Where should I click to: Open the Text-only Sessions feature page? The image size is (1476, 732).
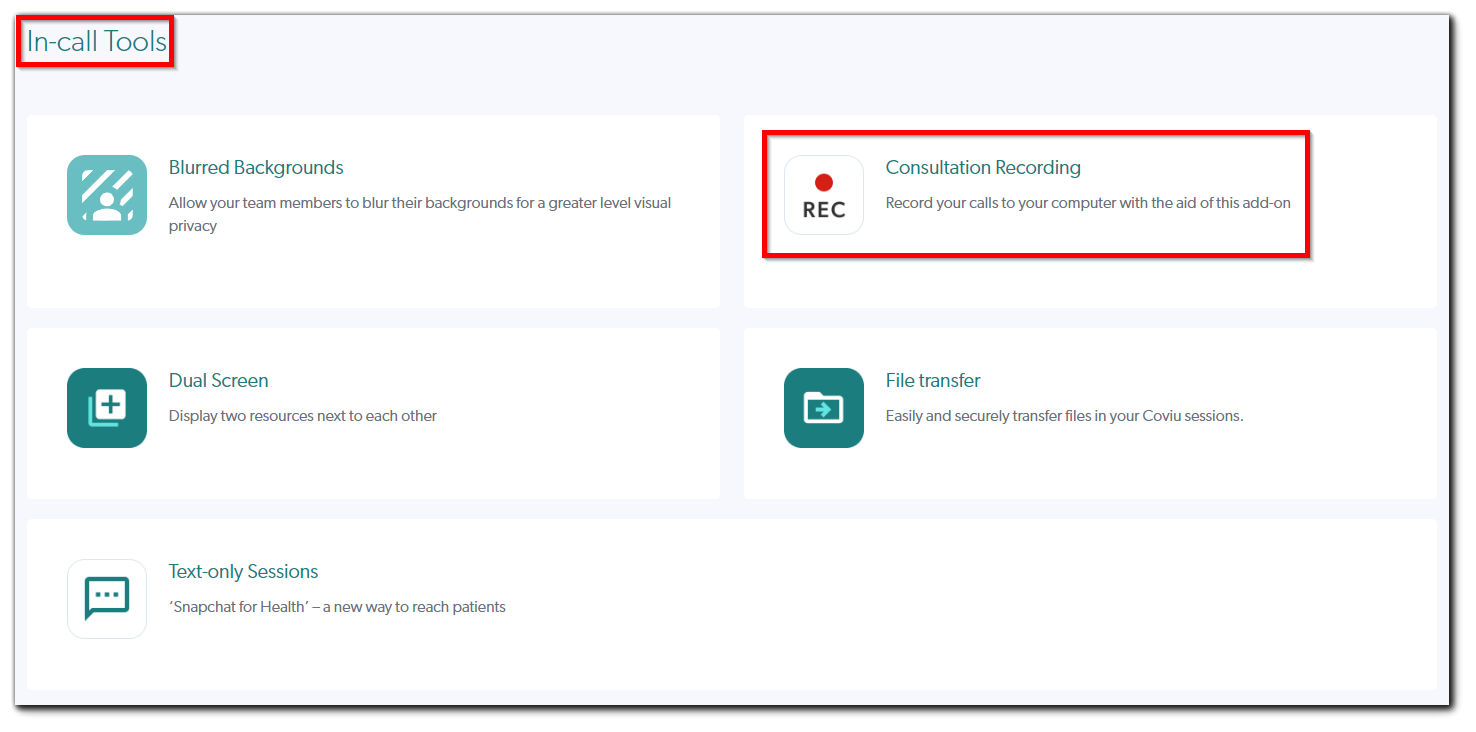(x=243, y=571)
